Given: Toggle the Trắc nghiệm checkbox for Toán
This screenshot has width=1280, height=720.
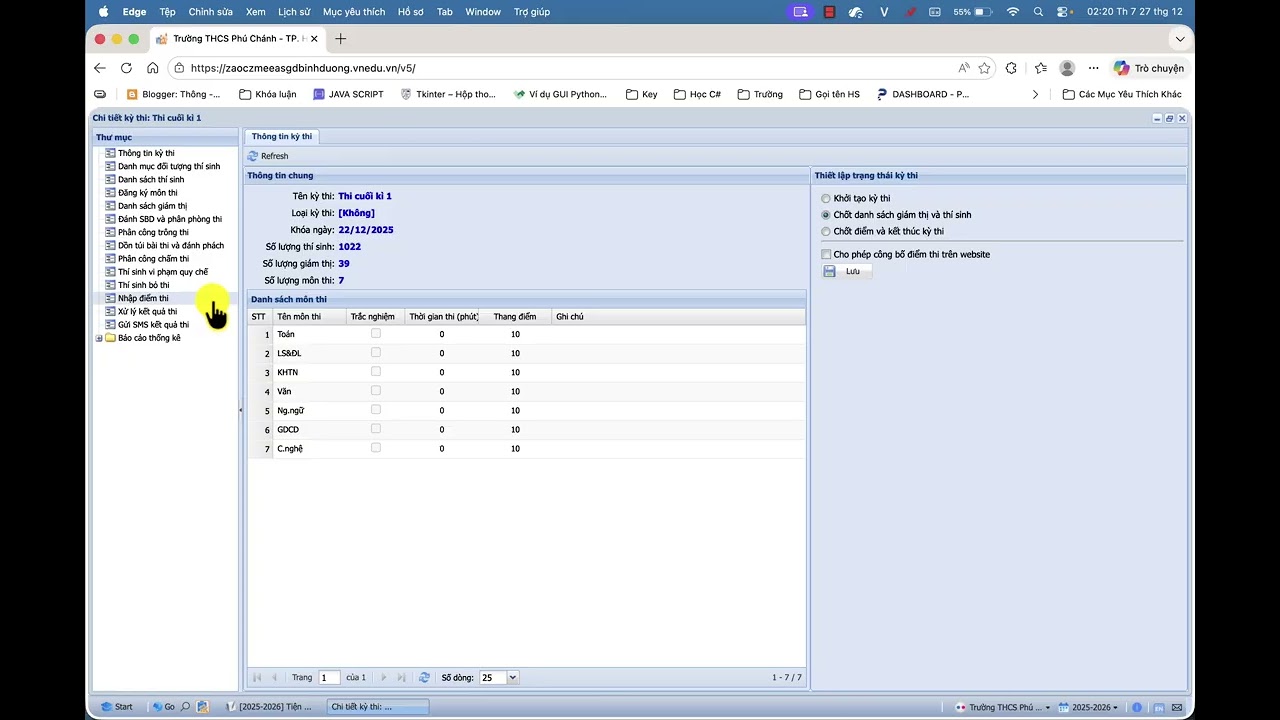Looking at the screenshot, I should coord(376,333).
